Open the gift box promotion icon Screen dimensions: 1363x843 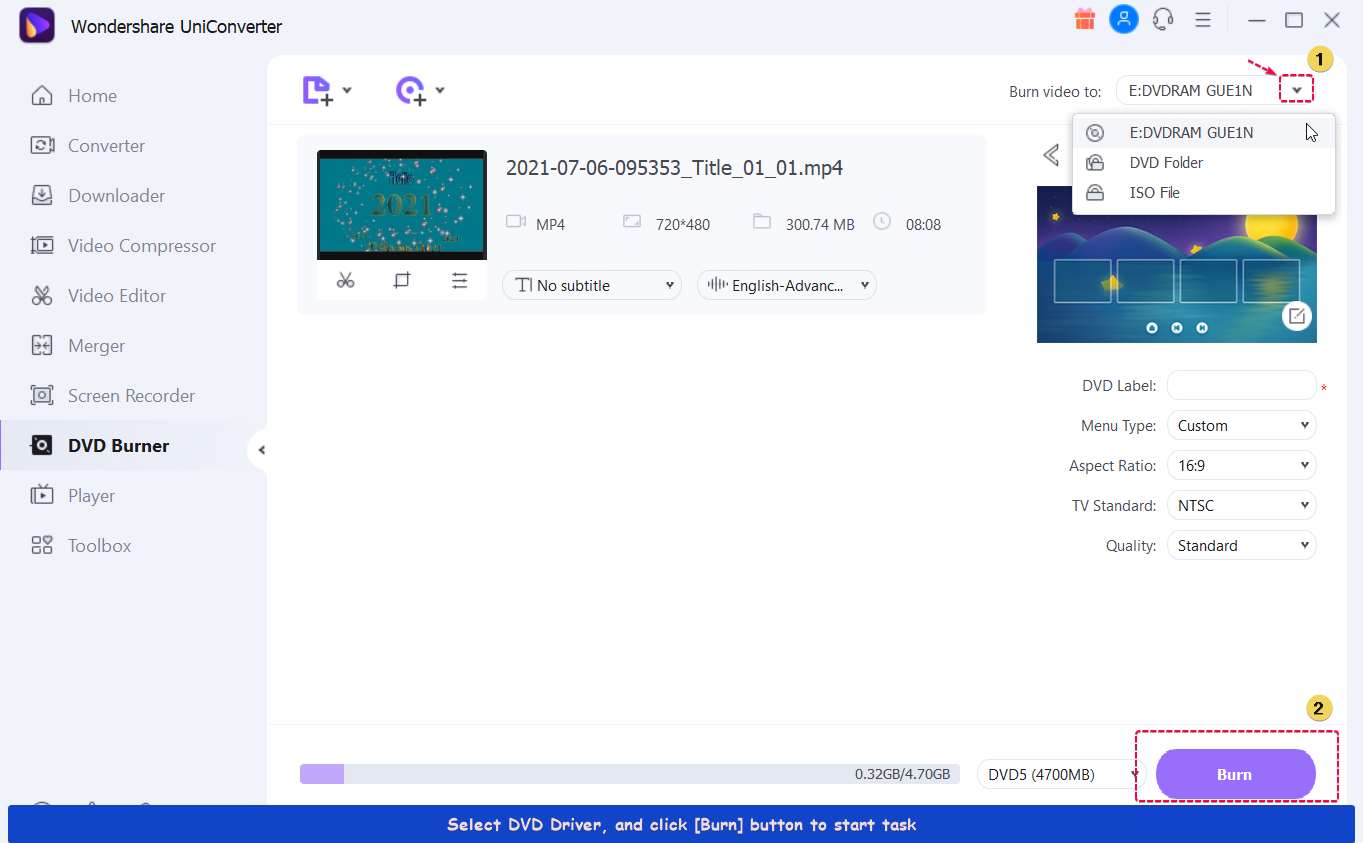[x=1084, y=19]
